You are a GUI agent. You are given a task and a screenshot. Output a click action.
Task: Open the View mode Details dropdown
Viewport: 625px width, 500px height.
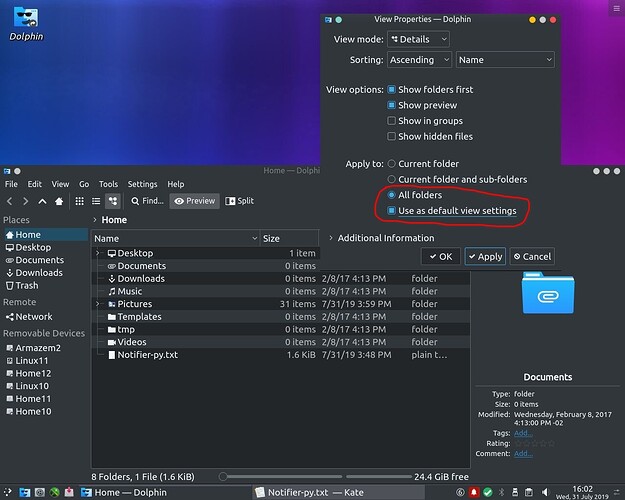(418, 39)
